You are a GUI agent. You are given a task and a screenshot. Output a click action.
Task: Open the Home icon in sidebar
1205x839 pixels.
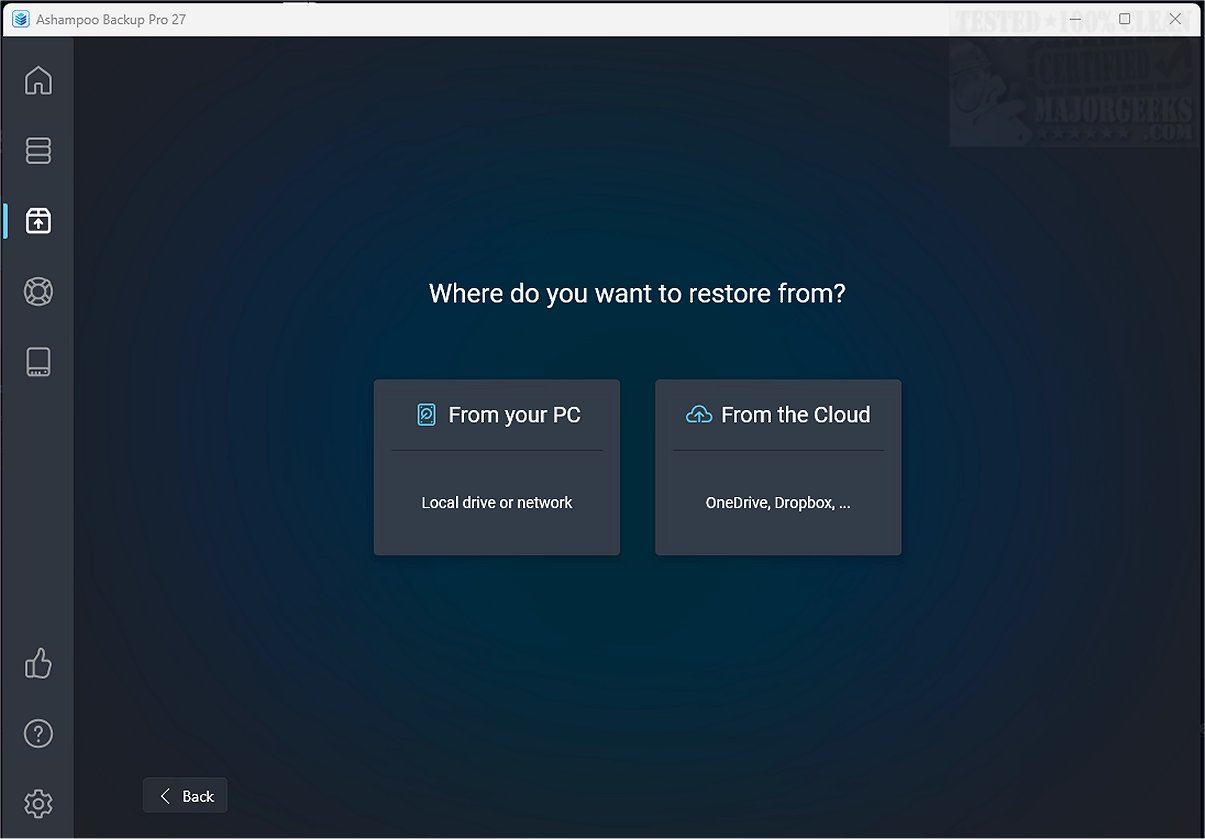click(38, 80)
